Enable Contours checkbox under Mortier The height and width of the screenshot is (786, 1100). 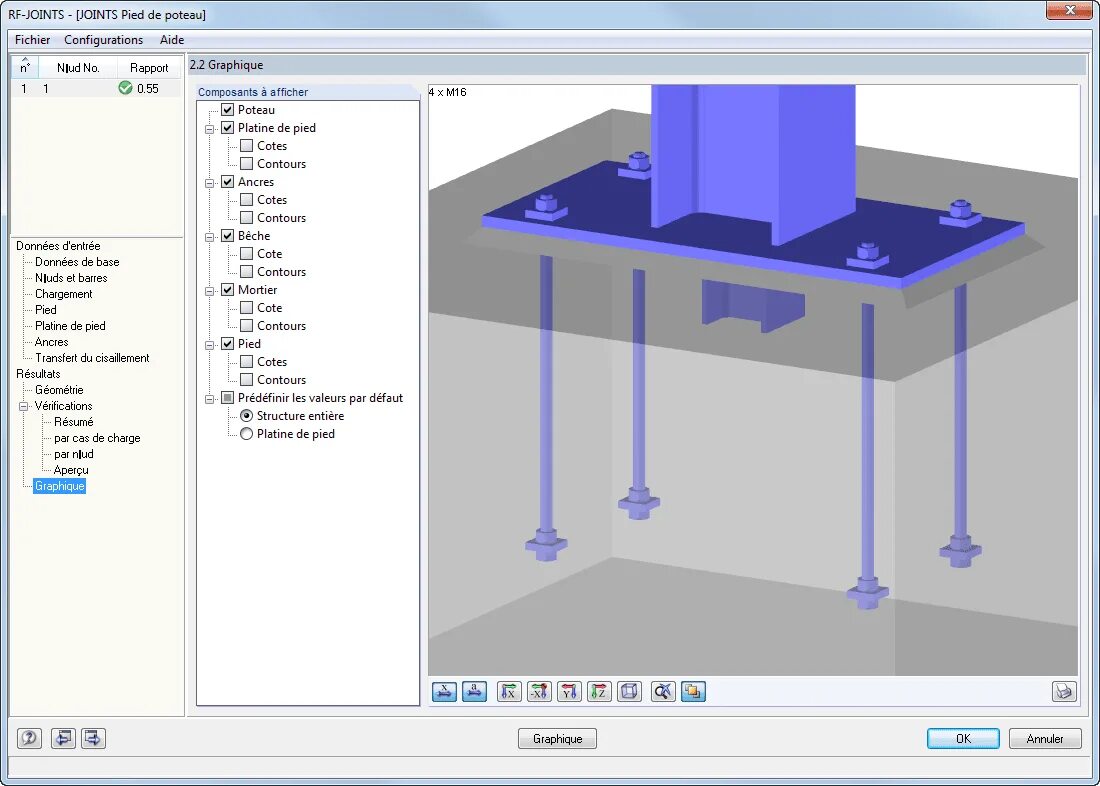(x=246, y=326)
